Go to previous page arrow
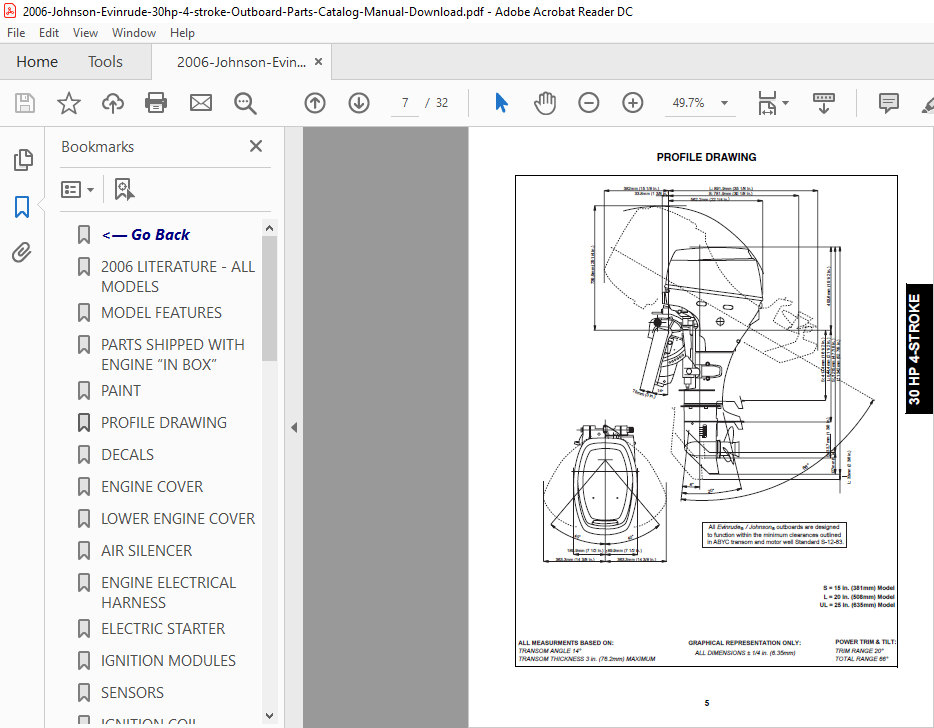Image resolution: width=934 pixels, height=728 pixels. [315, 103]
